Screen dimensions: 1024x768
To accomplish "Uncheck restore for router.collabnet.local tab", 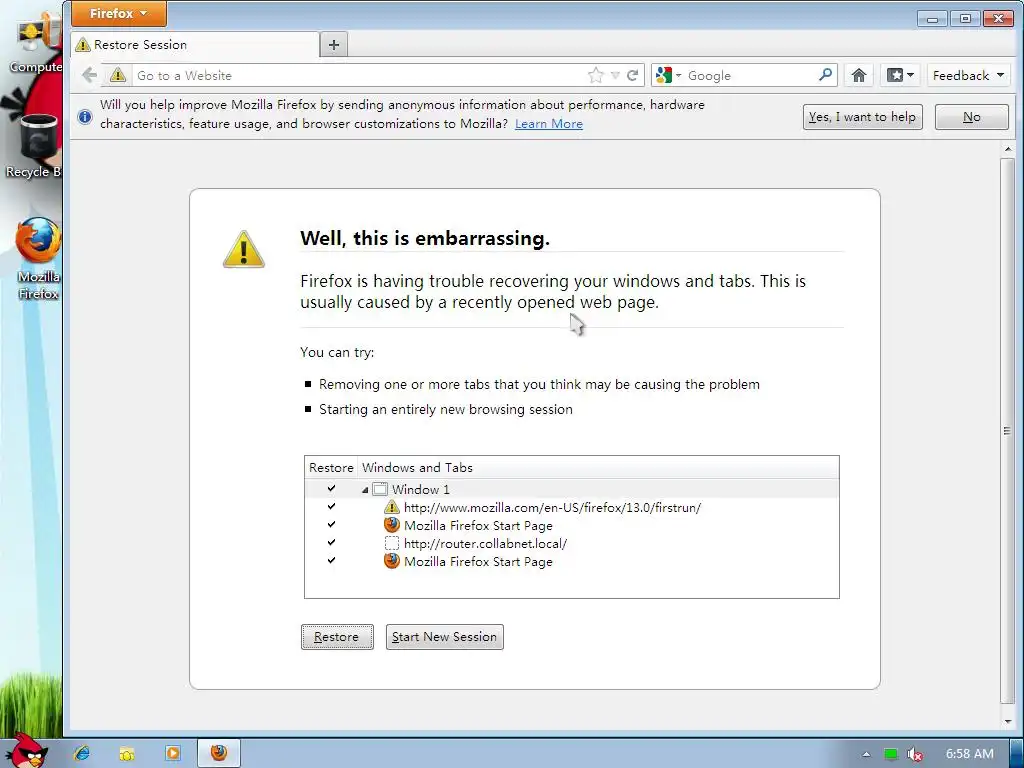I will pos(331,542).
